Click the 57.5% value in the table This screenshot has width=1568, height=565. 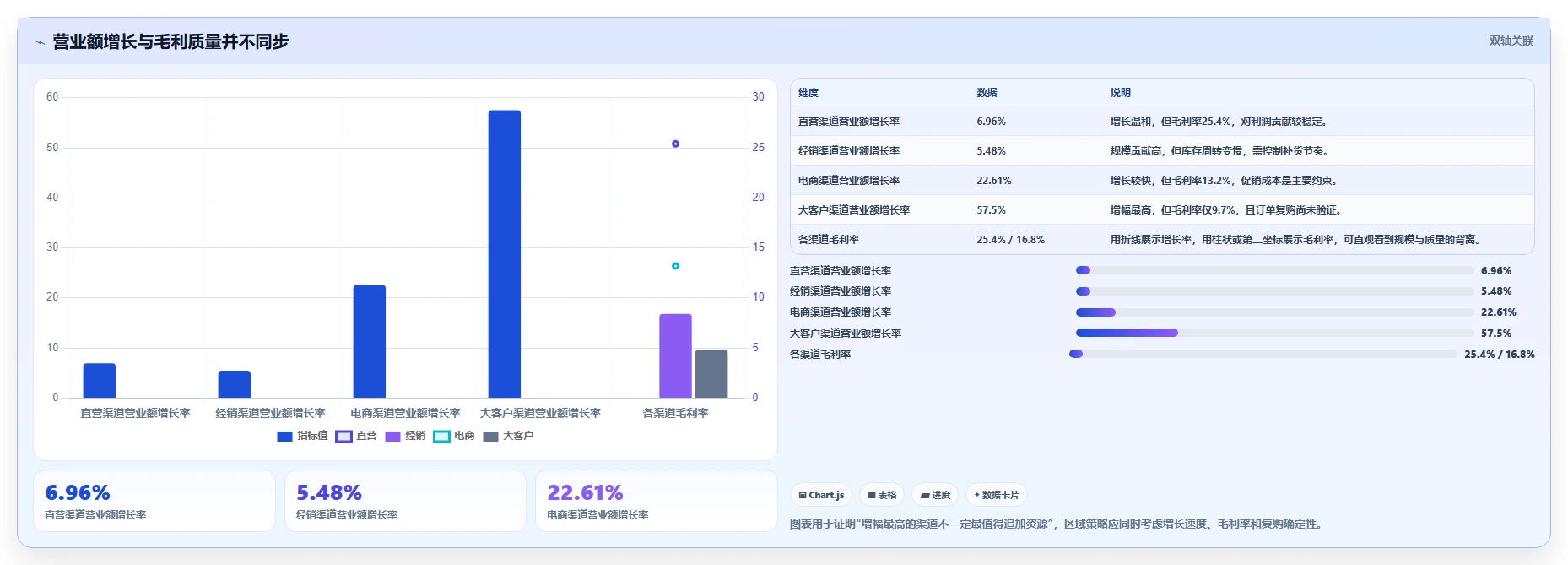coord(991,210)
